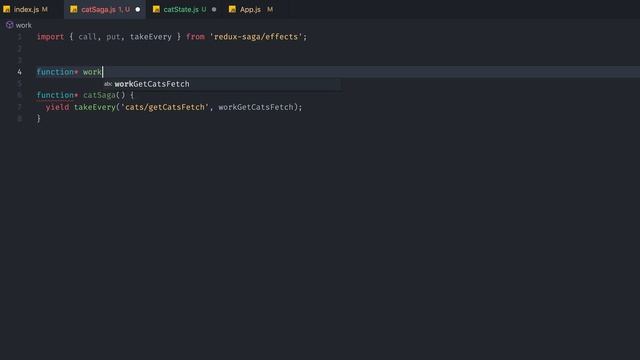640x360 pixels.
Task: Switch to the catSaga.js tab
Action: tap(105, 9)
